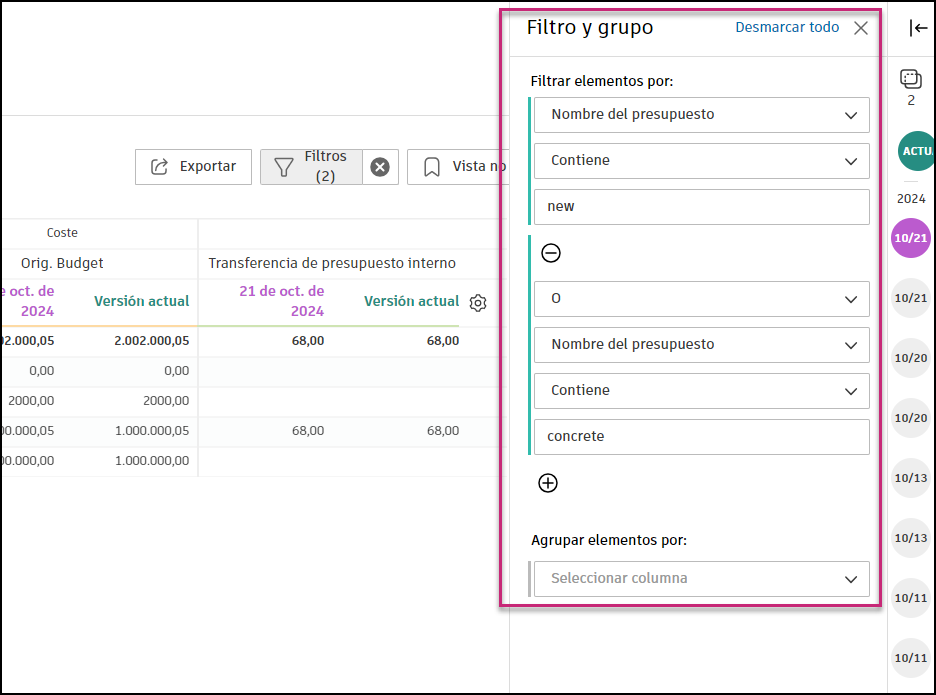Collapse the right panel with the arrow icon
The width and height of the screenshot is (936, 695).
click(x=917, y=28)
